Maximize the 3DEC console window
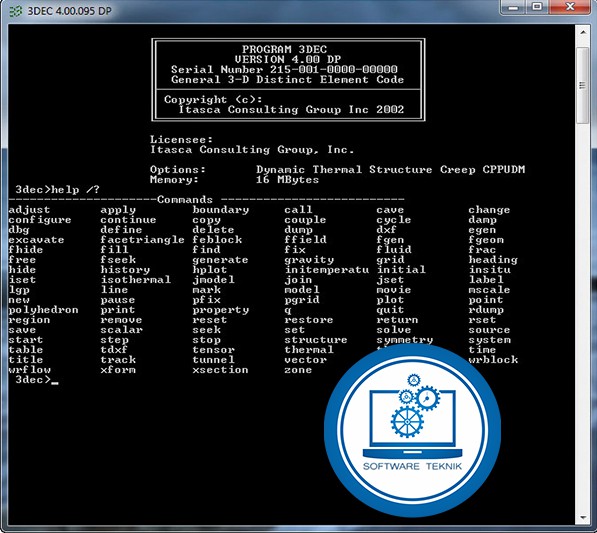Screen dimensions: 597x533 [x=537, y=7]
